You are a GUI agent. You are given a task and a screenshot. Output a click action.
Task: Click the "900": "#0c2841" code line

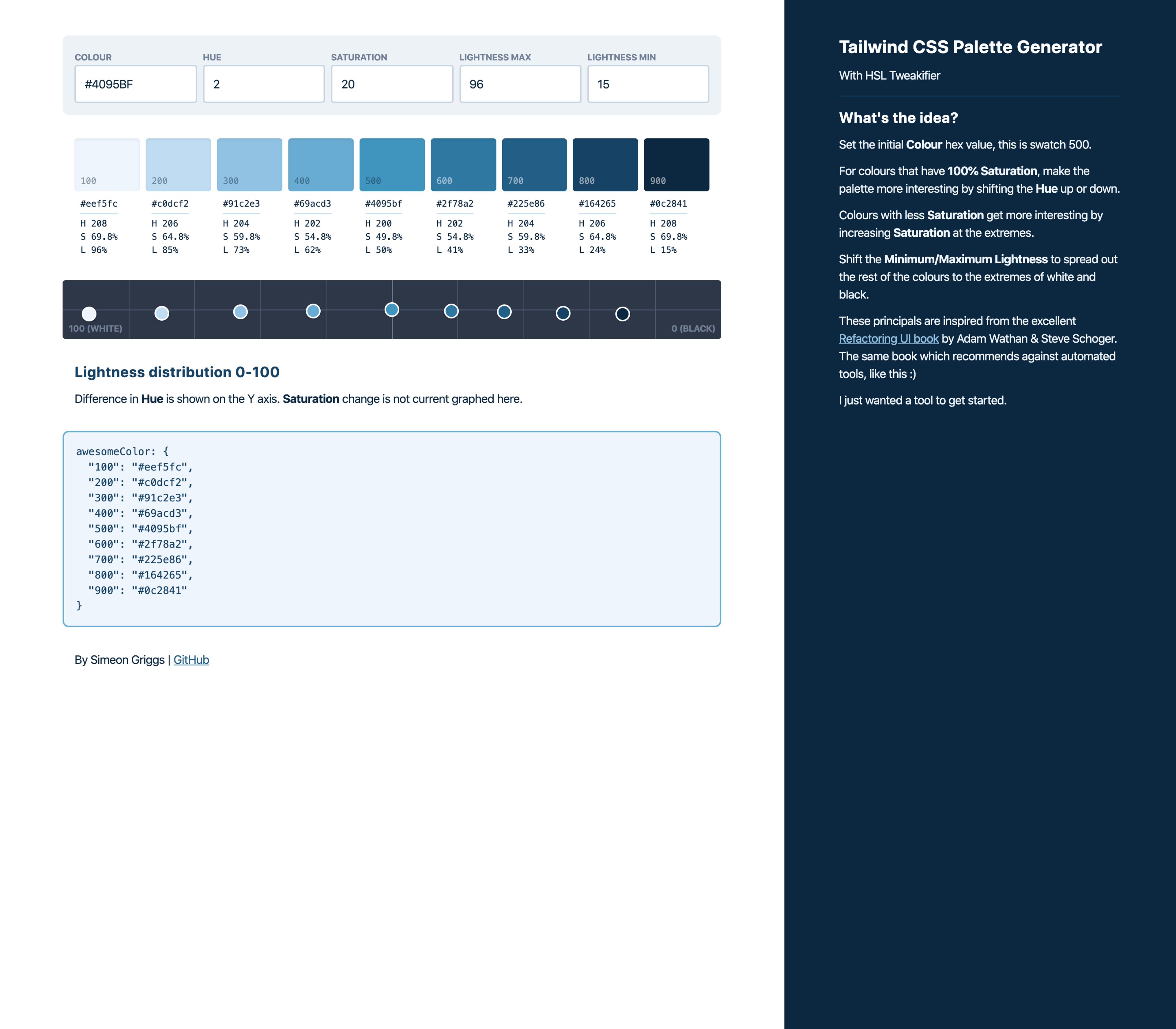[138, 590]
